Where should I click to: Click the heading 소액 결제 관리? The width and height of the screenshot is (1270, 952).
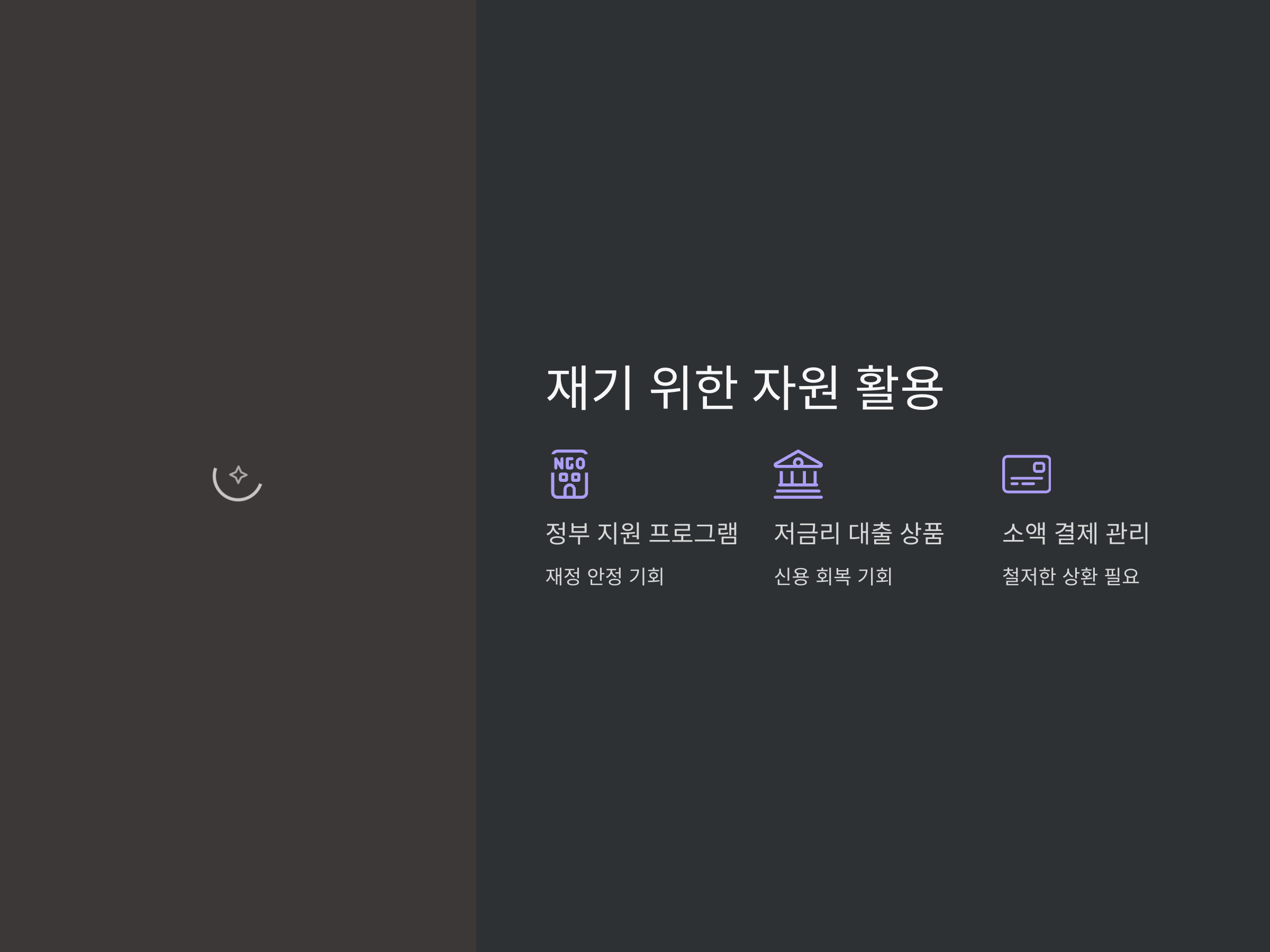[1075, 533]
